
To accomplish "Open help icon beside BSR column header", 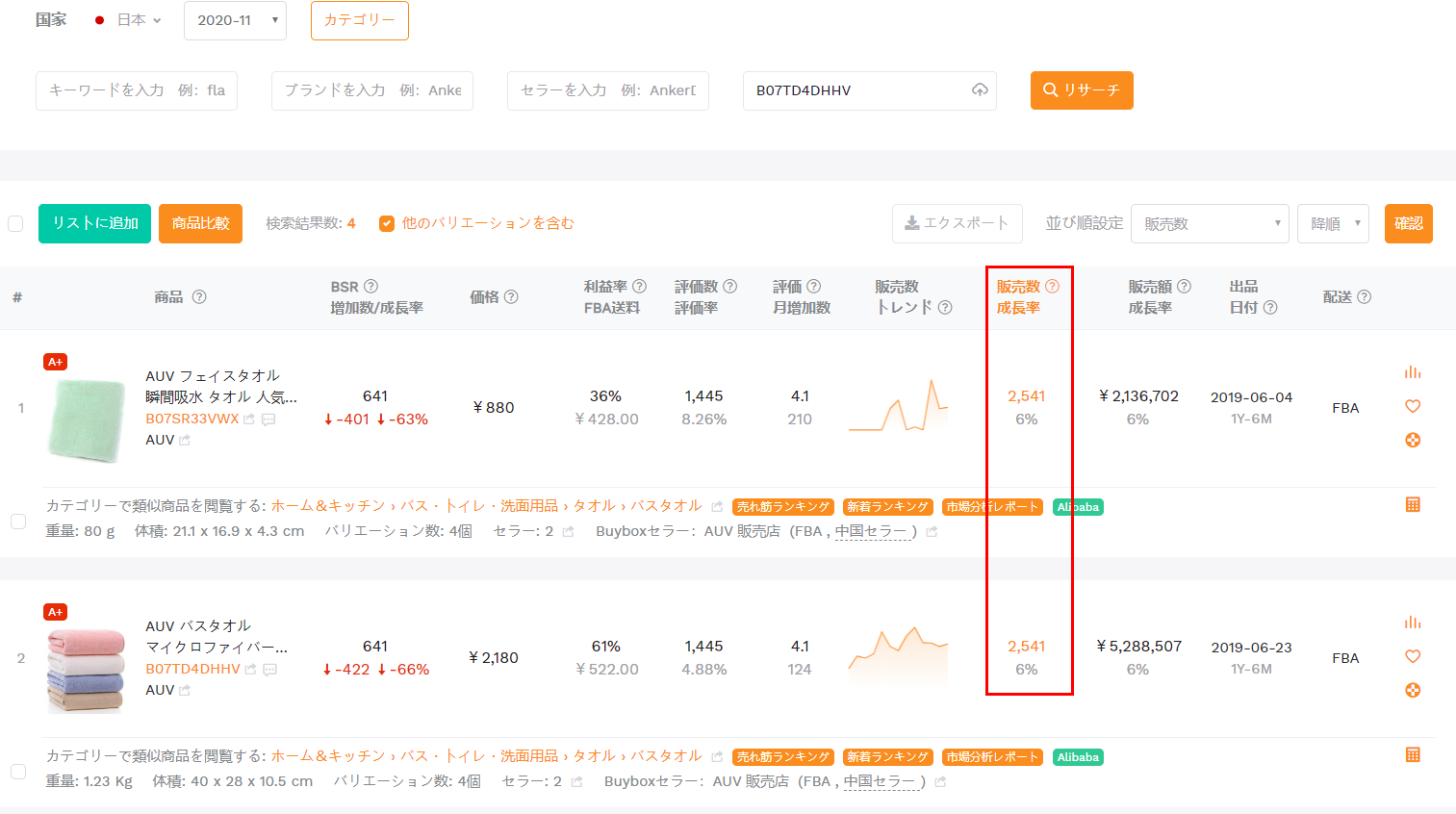I will [370, 286].
